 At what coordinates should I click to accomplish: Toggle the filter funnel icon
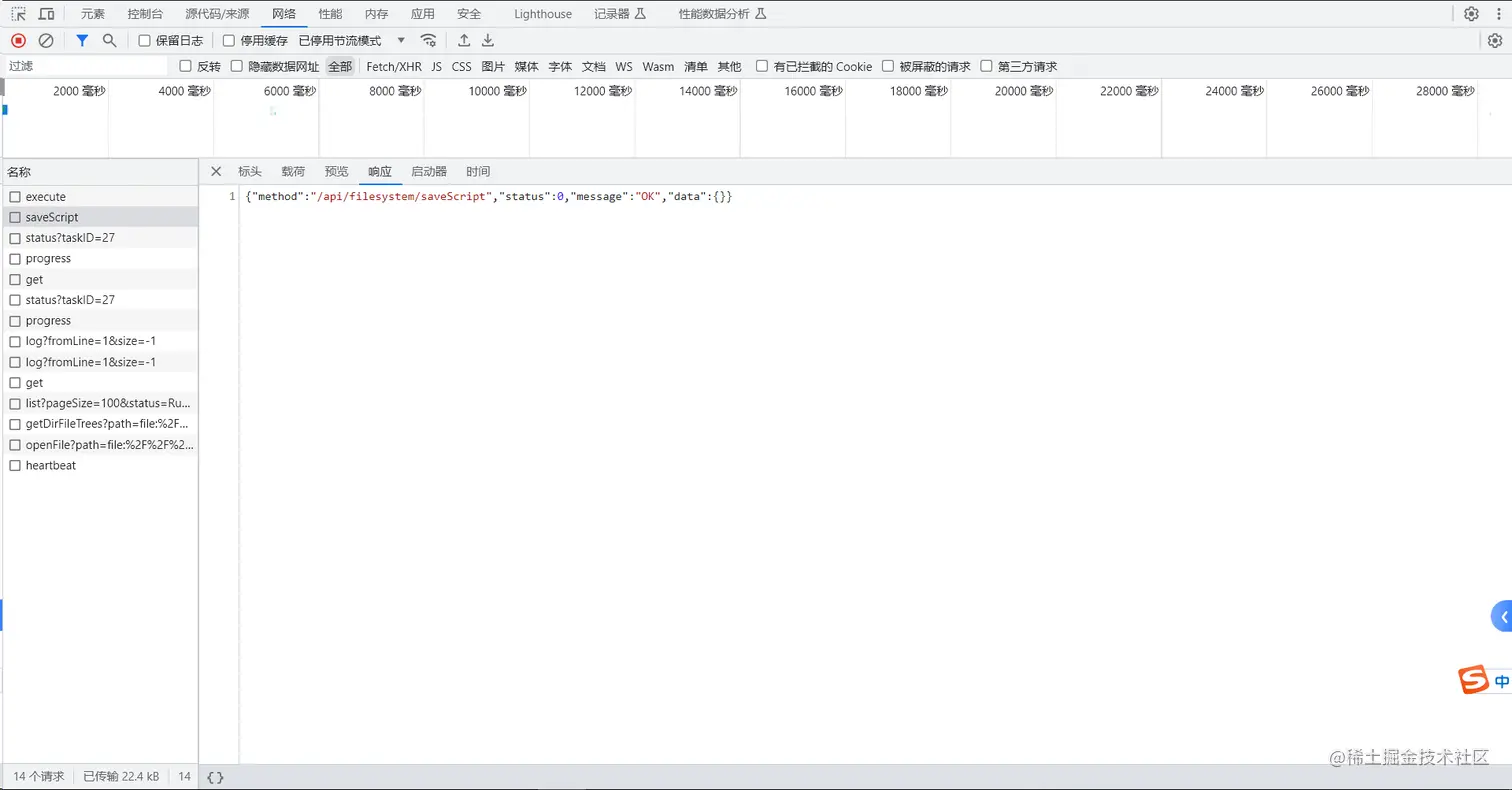[x=83, y=40]
